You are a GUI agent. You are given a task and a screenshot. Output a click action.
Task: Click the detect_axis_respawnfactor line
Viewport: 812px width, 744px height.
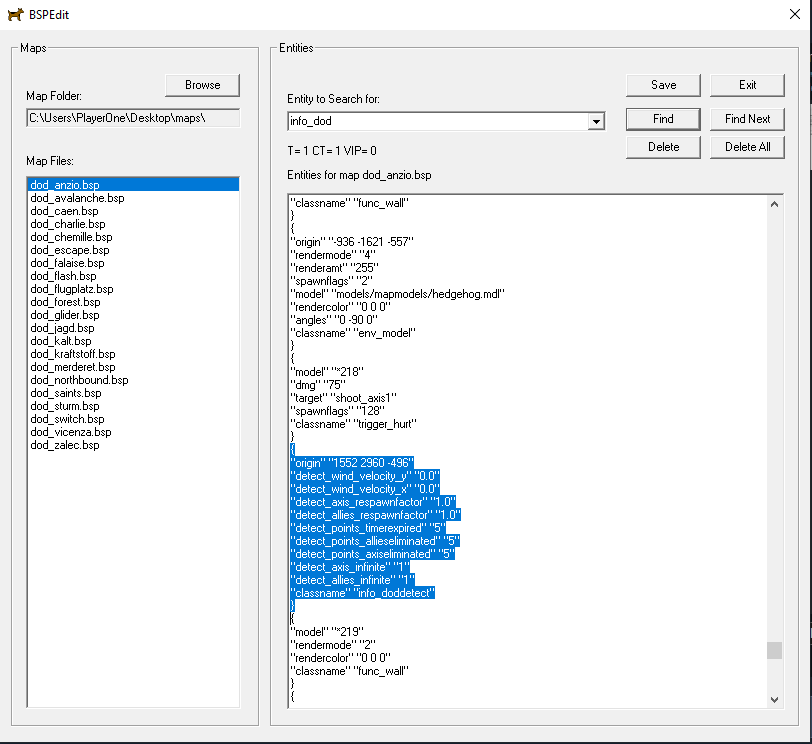click(x=373, y=502)
